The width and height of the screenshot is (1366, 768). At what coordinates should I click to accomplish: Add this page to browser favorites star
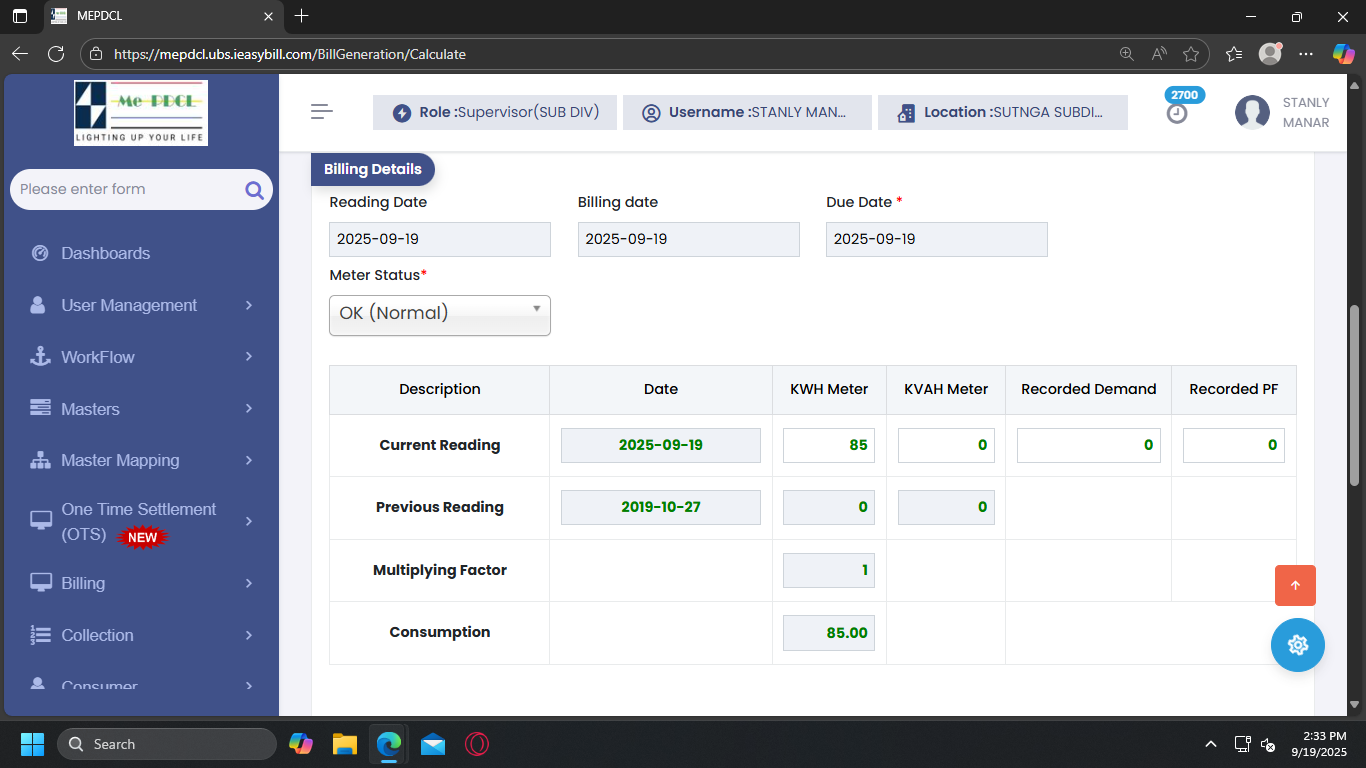coord(1191,54)
